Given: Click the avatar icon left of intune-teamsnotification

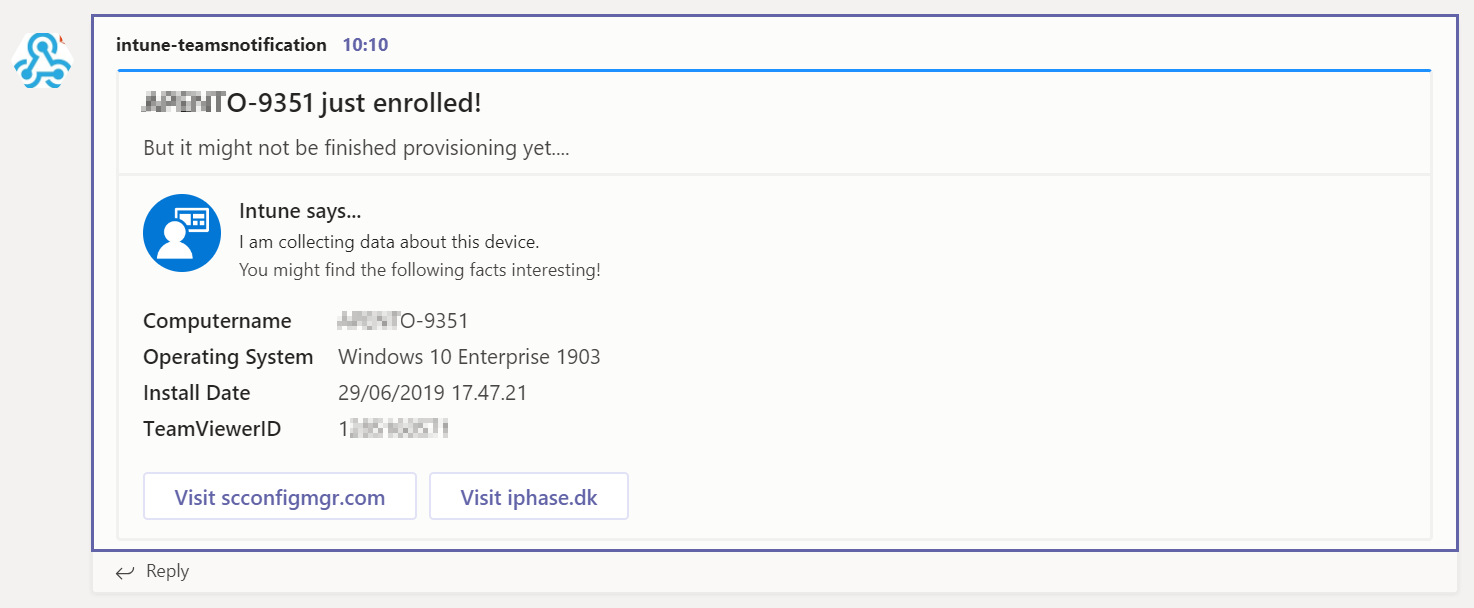Looking at the screenshot, I should click(x=41, y=62).
